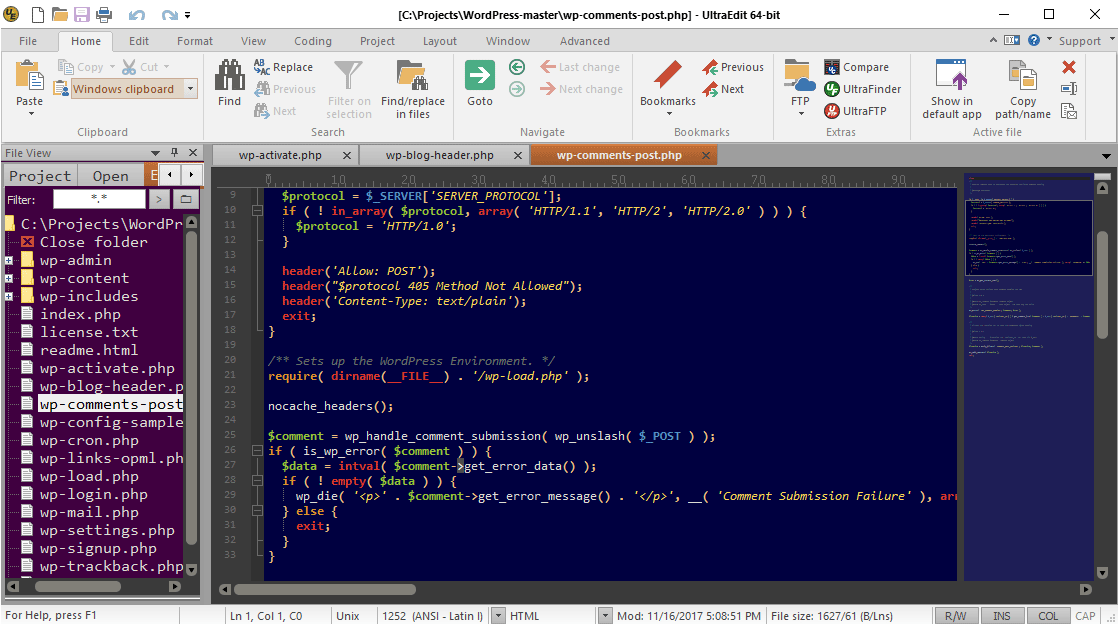This screenshot has height=625, width=1119.
Task: Expand the wp-admin folder node
Action: 9,261
